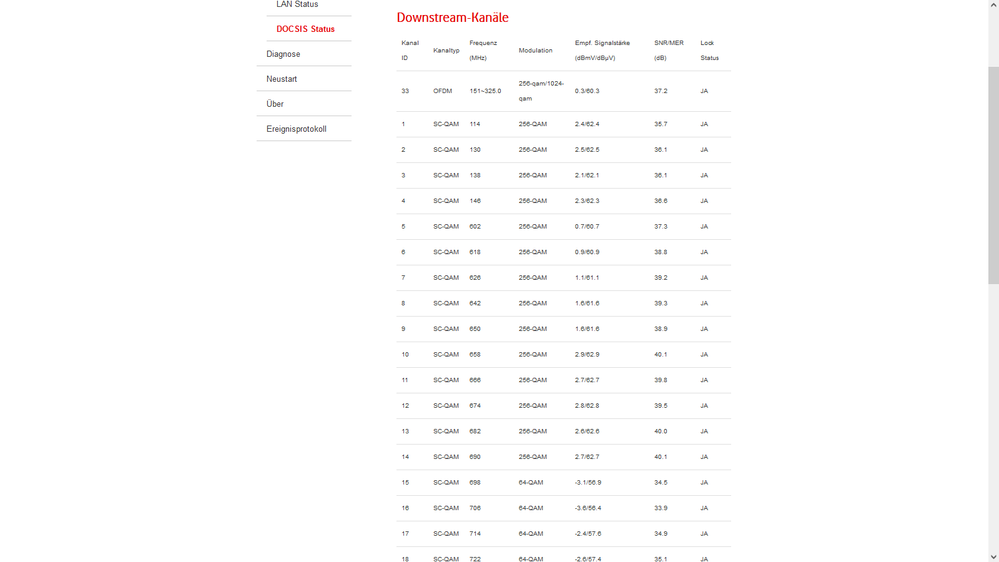Click signal value -3.6/56.4
999x562 pixels.
pos(588,508)
